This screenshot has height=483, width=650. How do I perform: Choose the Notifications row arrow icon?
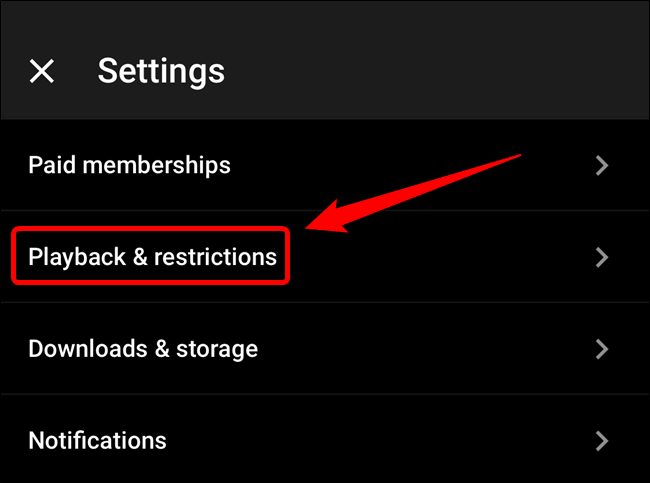(x=601, y=440)
